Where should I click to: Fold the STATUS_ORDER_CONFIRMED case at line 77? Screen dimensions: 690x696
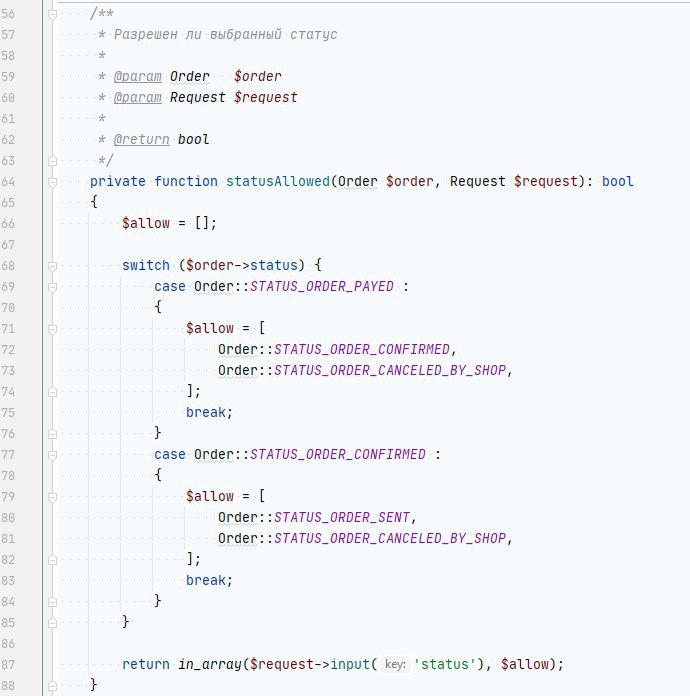52,455
